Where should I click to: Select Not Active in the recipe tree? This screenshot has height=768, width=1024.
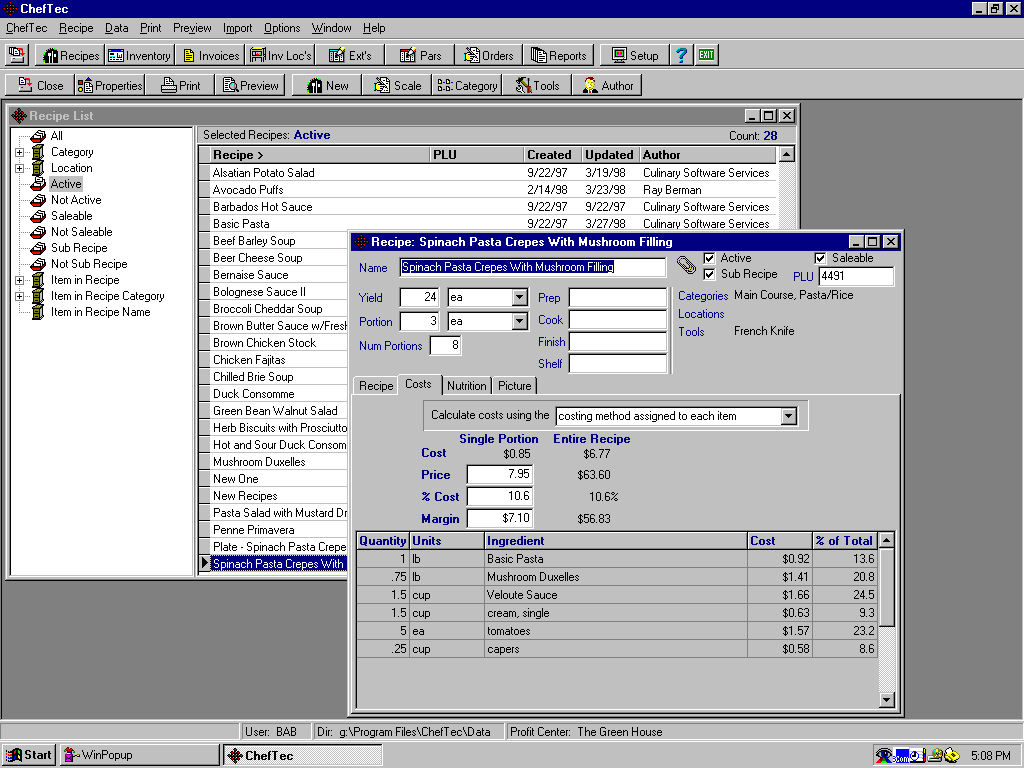click(x=76, y=200)
